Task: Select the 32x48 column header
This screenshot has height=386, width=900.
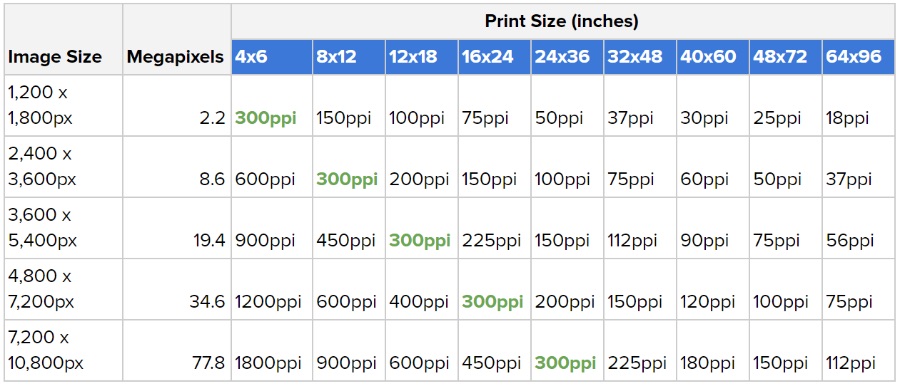Action: click(641, 57)
